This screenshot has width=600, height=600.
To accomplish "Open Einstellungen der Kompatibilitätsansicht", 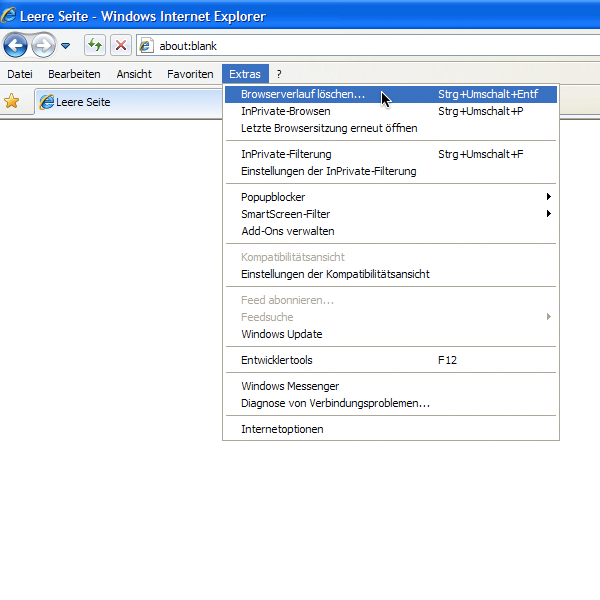I will (x=391, y=274).
